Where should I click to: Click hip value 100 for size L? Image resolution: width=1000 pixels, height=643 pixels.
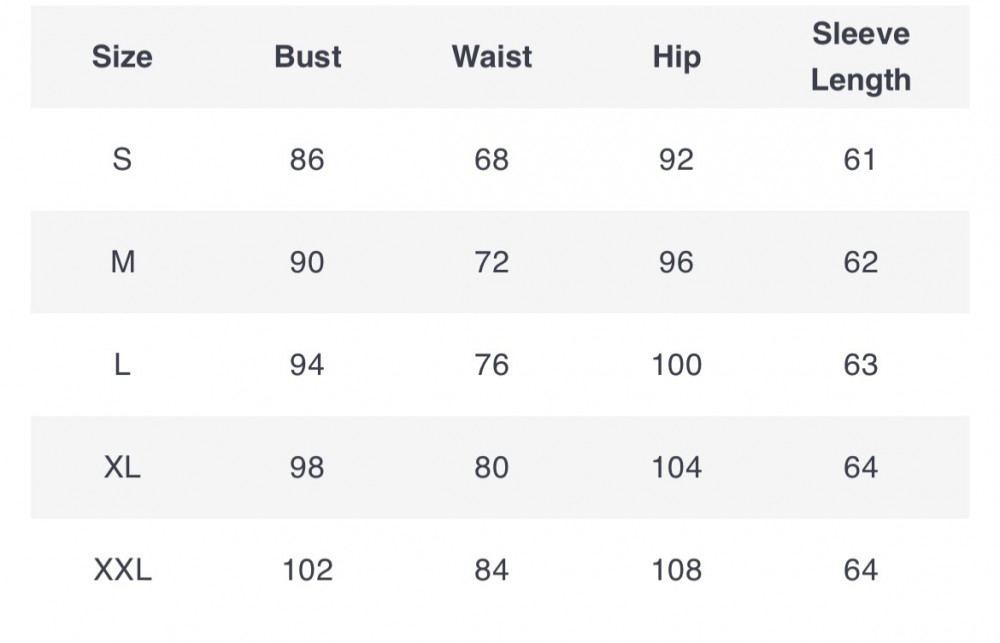coord(676,365)
